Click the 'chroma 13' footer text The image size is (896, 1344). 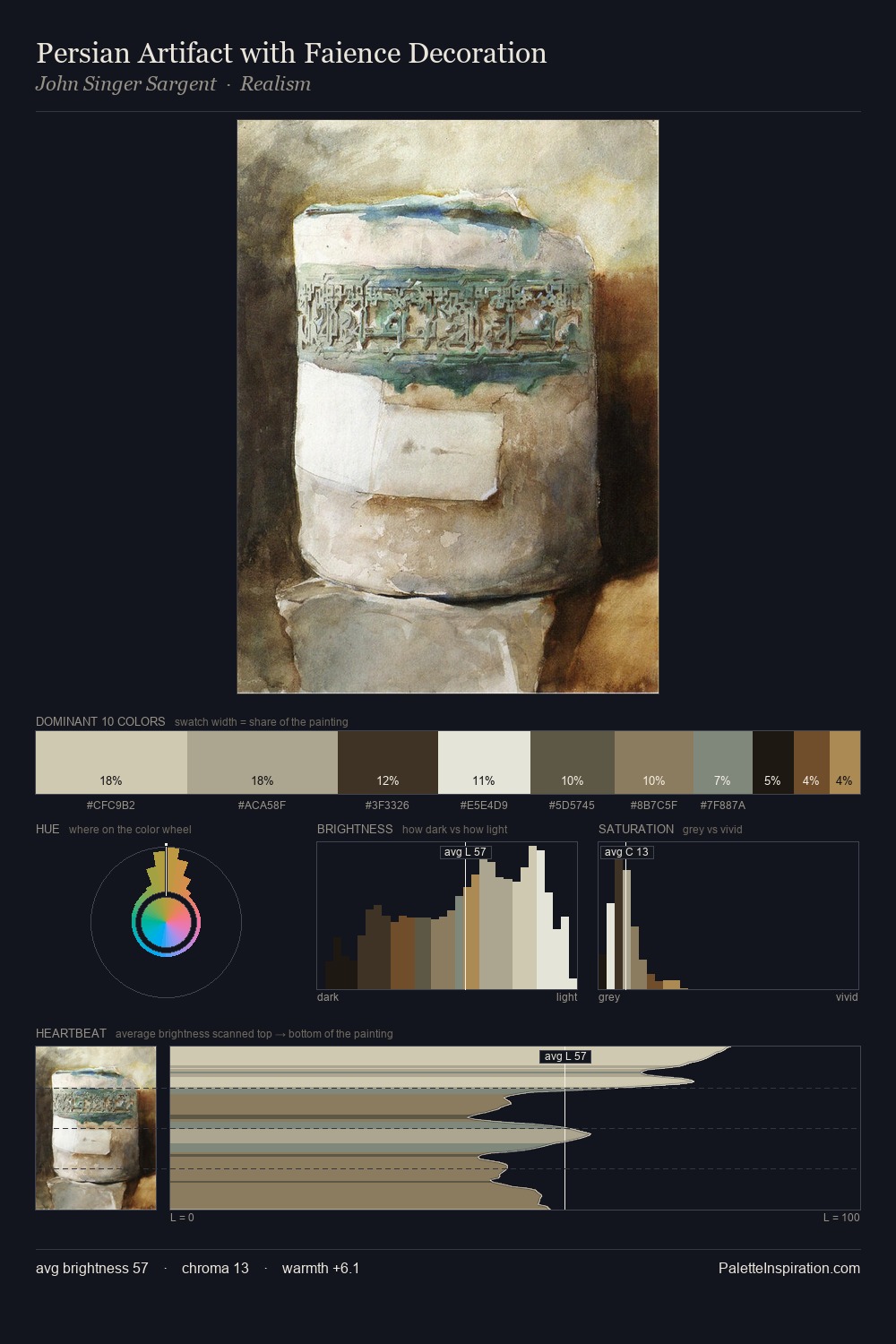click(x=215, y=1268)
